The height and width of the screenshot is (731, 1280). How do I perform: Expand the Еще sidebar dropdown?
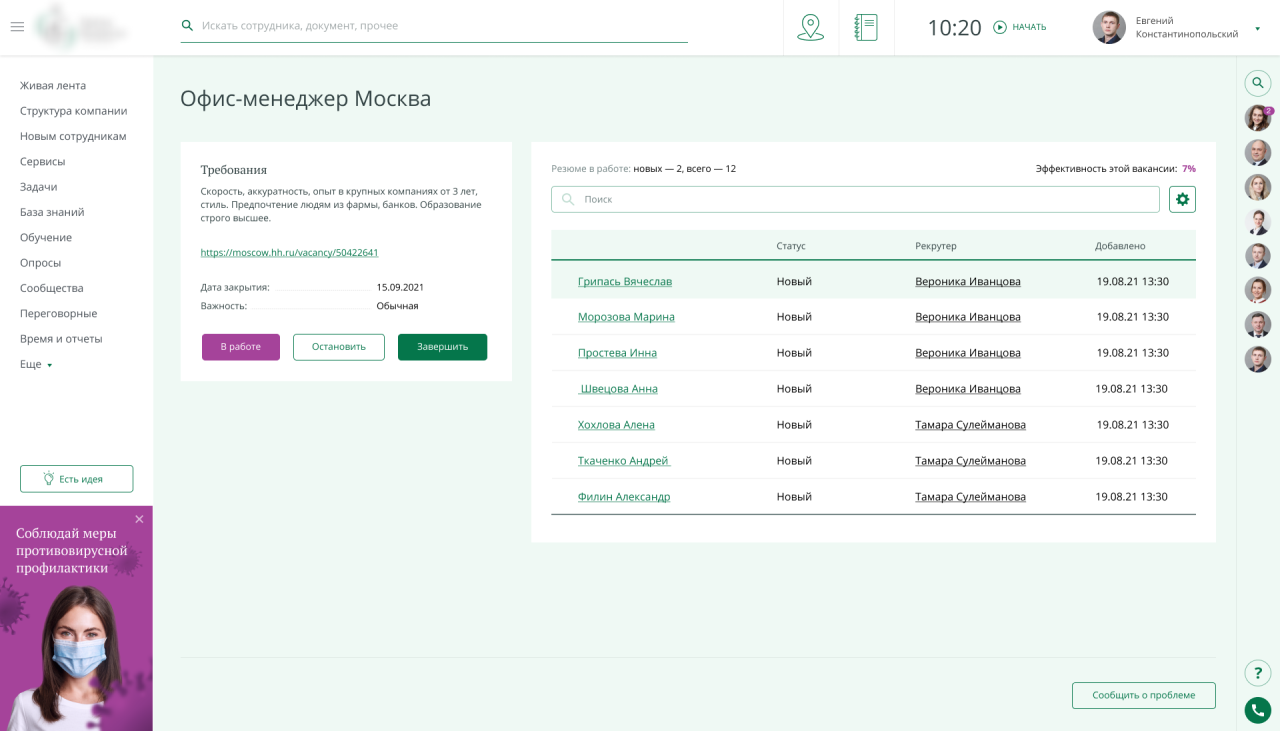pos(36,364)
